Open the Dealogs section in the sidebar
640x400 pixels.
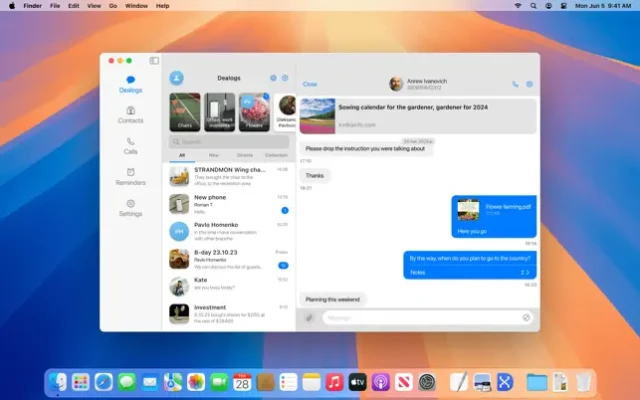click(131, 84)
